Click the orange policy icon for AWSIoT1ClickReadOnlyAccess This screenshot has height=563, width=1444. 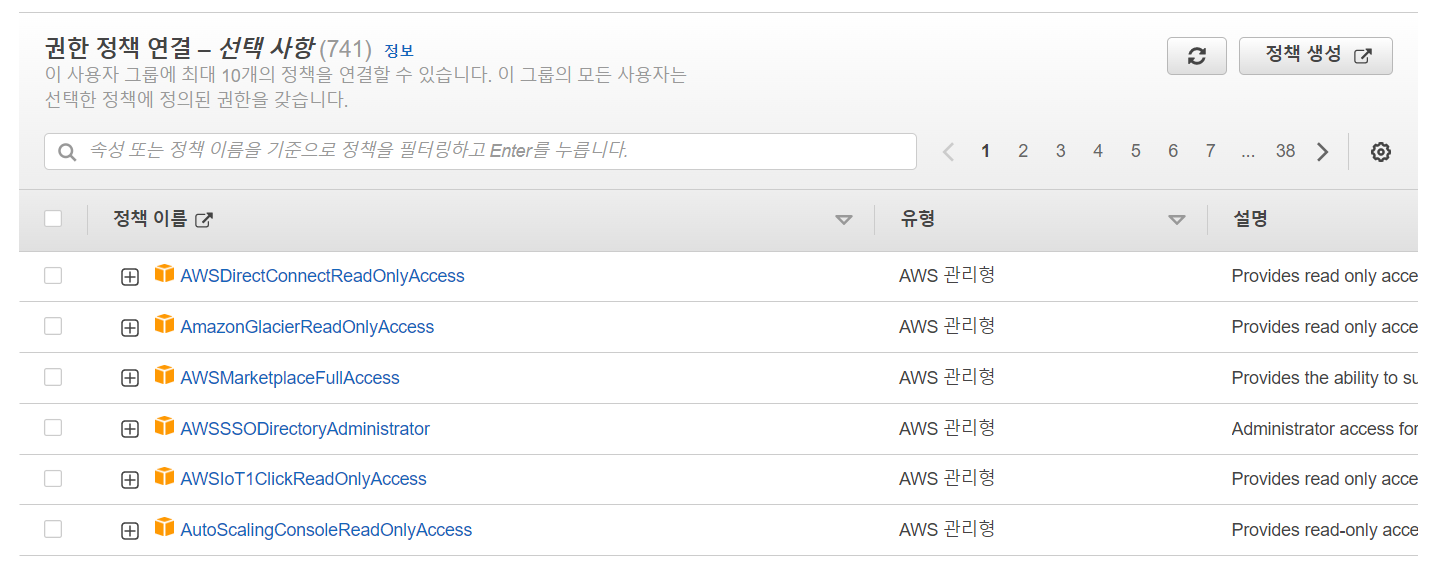tap(164, 477)
